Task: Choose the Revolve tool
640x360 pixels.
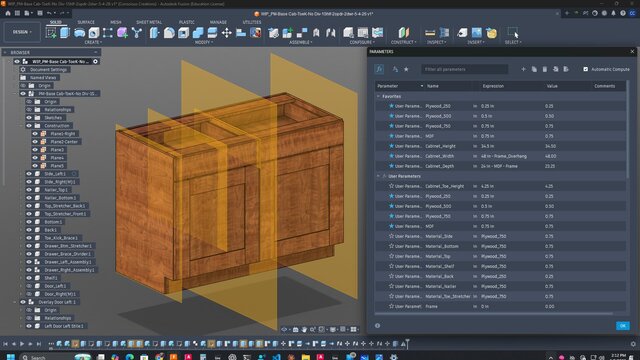Action: [79, 33]
